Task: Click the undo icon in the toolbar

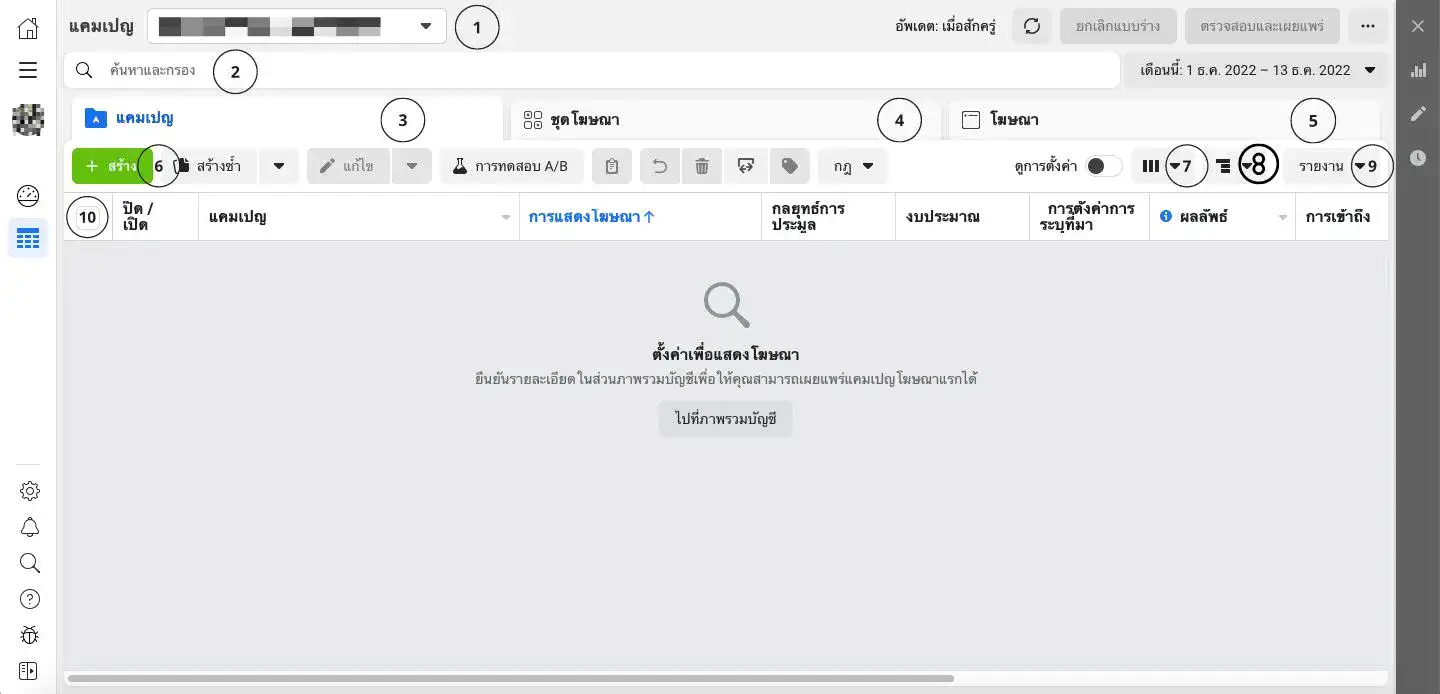Action: (659, 166)
